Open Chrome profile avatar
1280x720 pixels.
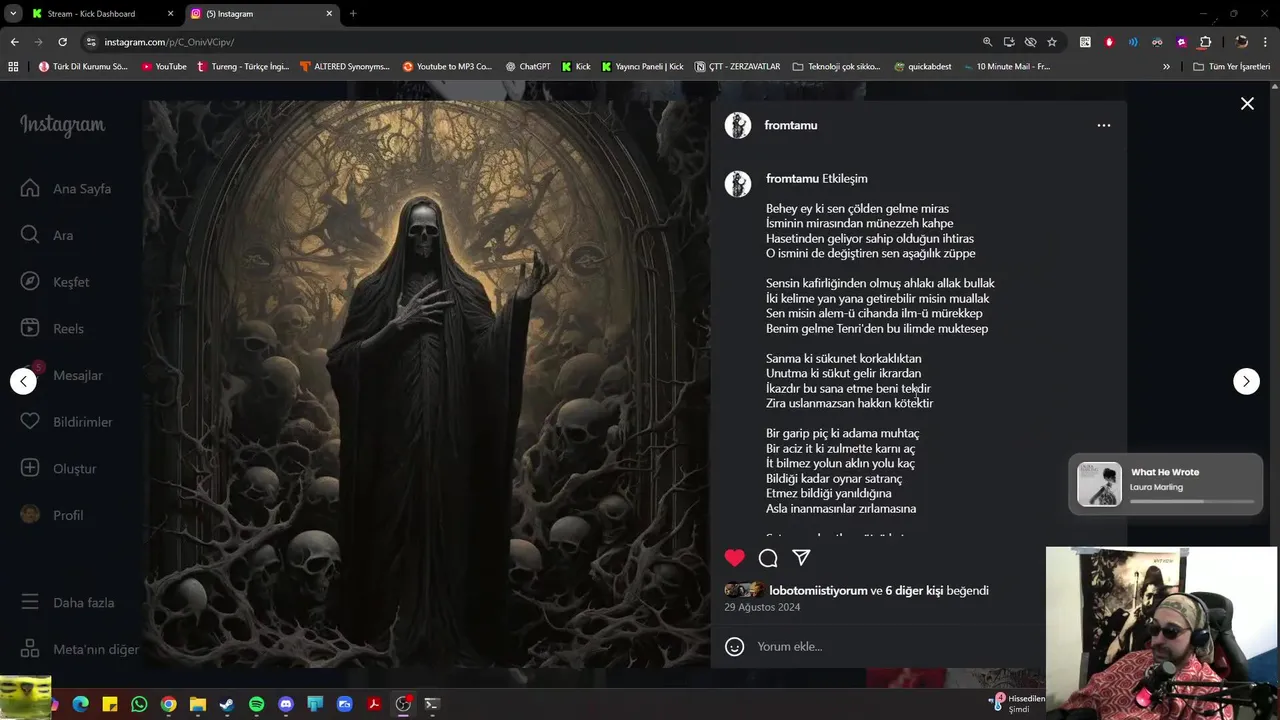click(1241, 42)
